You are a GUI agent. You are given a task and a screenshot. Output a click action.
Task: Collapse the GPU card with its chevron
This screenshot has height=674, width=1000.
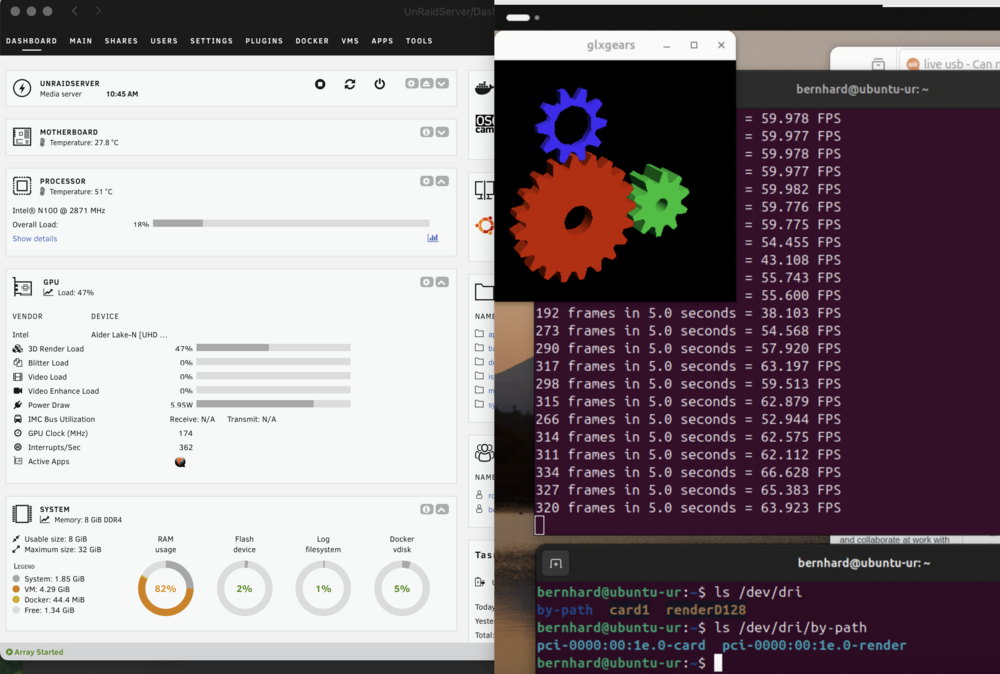tap(442, 282)
